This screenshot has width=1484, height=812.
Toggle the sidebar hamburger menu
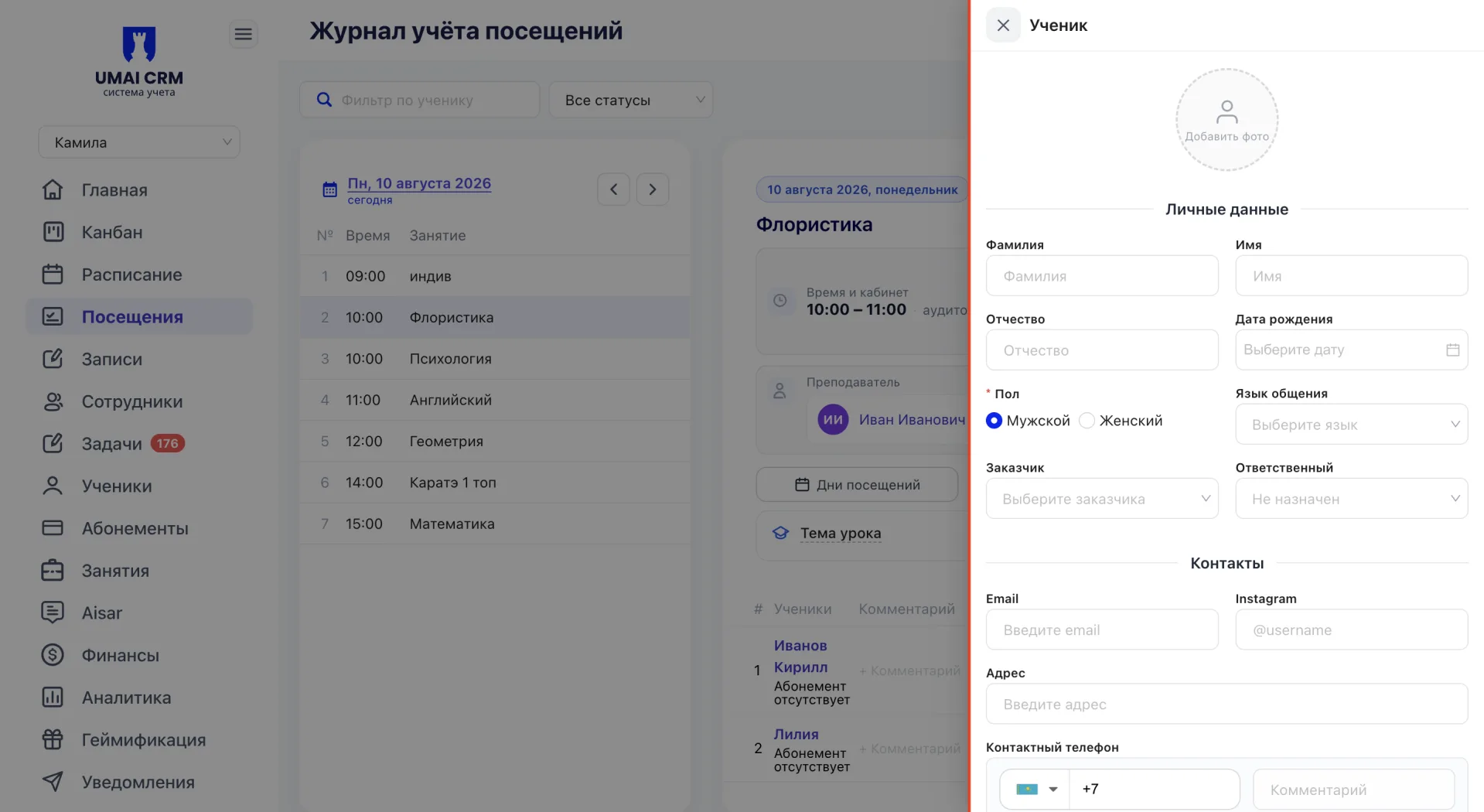(x=243, y=34)
